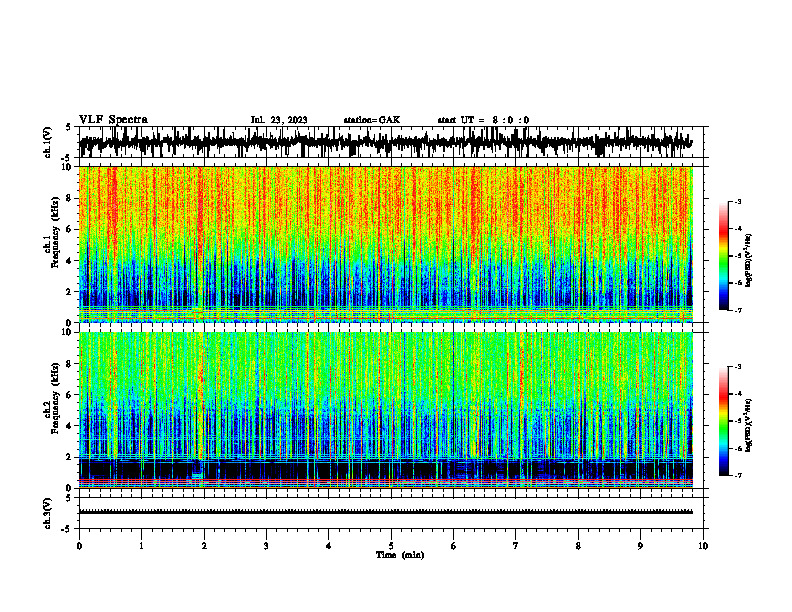
Task: Click the "VLF Spectra" plot title
Action: [113, 120]
